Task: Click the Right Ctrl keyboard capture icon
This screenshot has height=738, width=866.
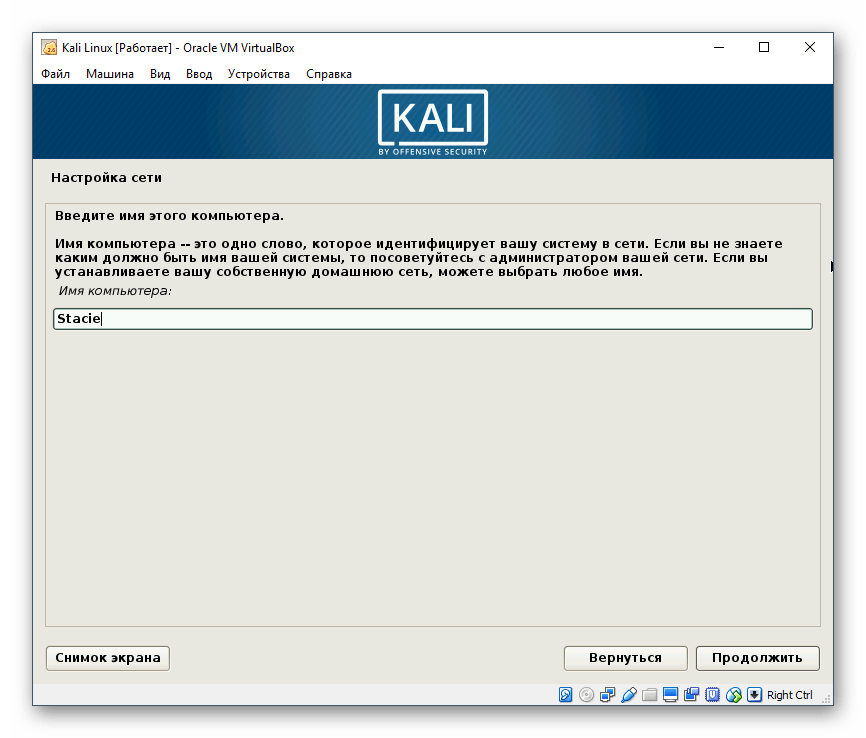Action: 754,695
